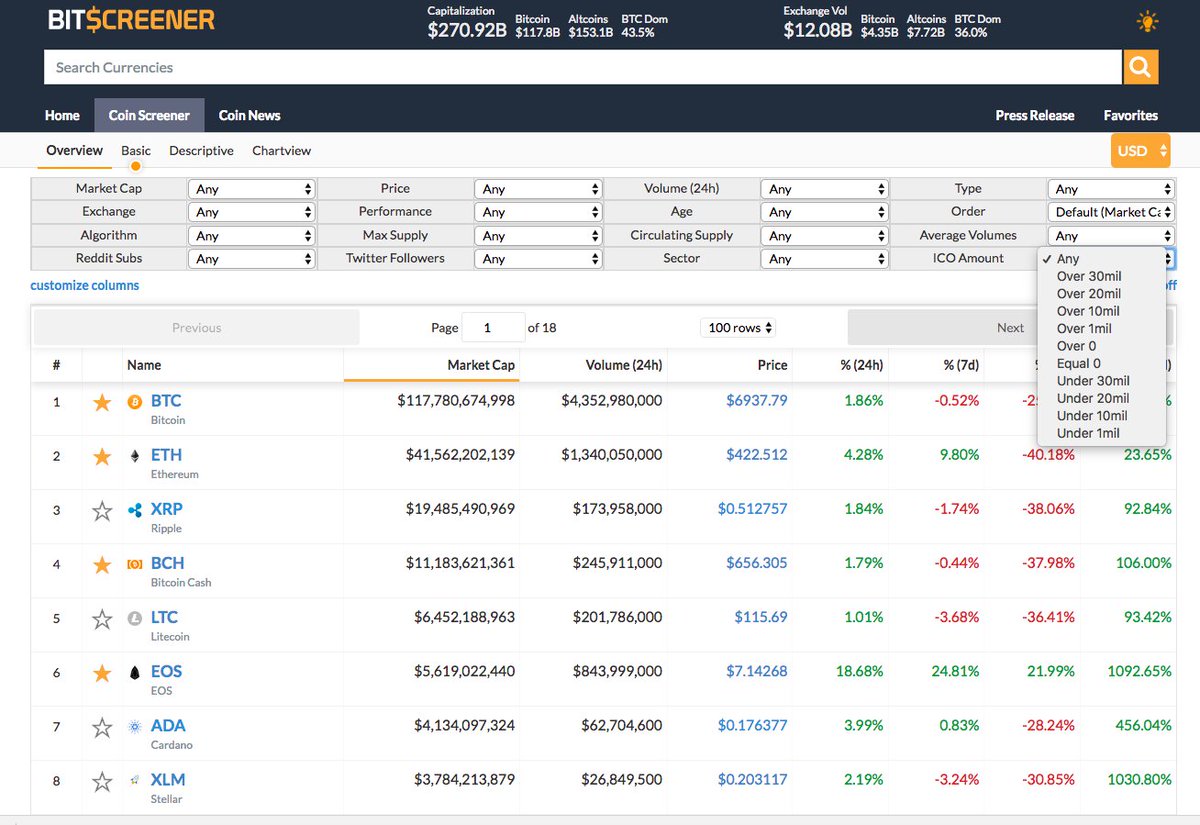Open the Sector filter dropdown

825,259
